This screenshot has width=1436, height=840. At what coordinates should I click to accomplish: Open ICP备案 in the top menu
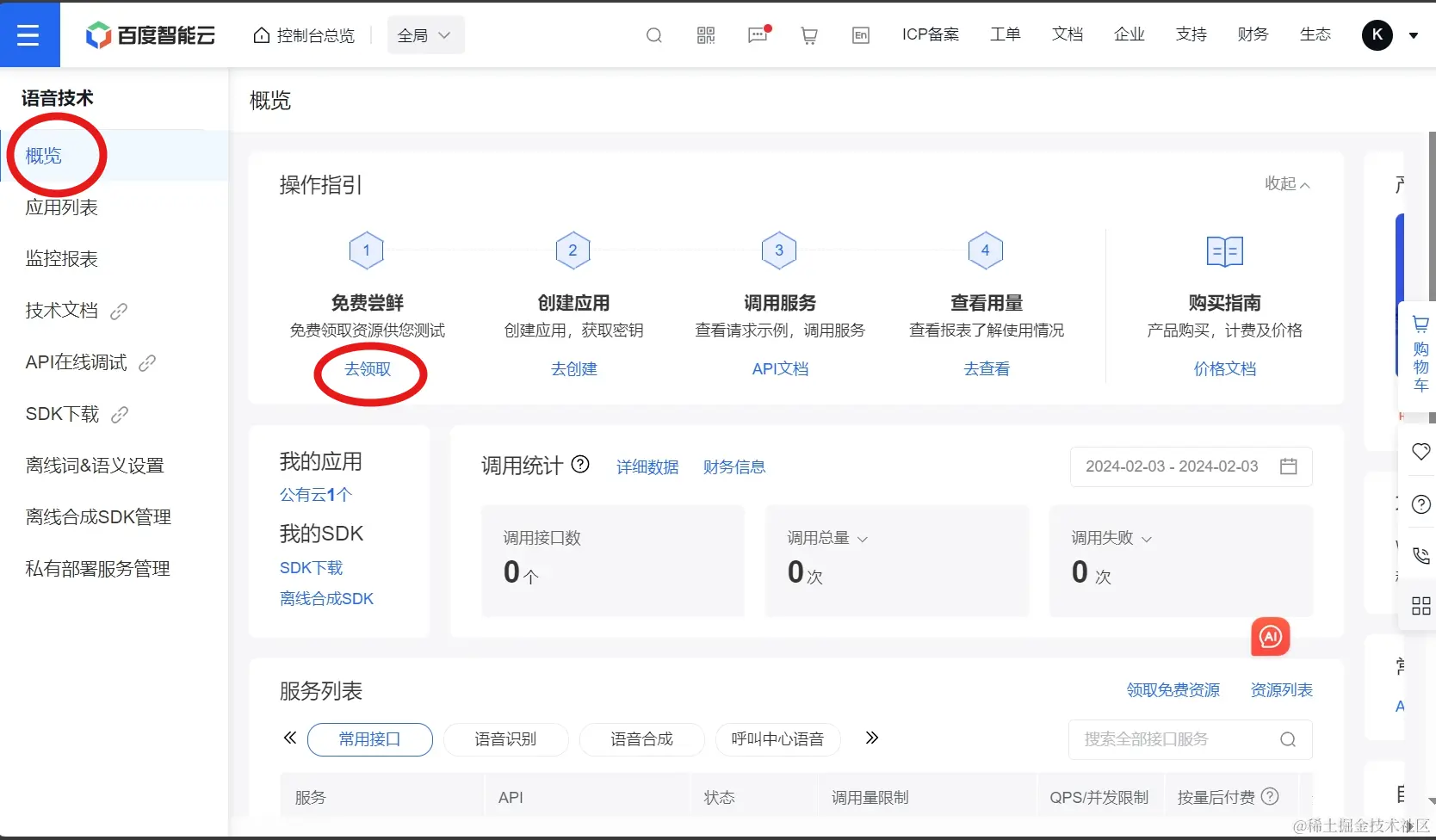click(931, 34)
